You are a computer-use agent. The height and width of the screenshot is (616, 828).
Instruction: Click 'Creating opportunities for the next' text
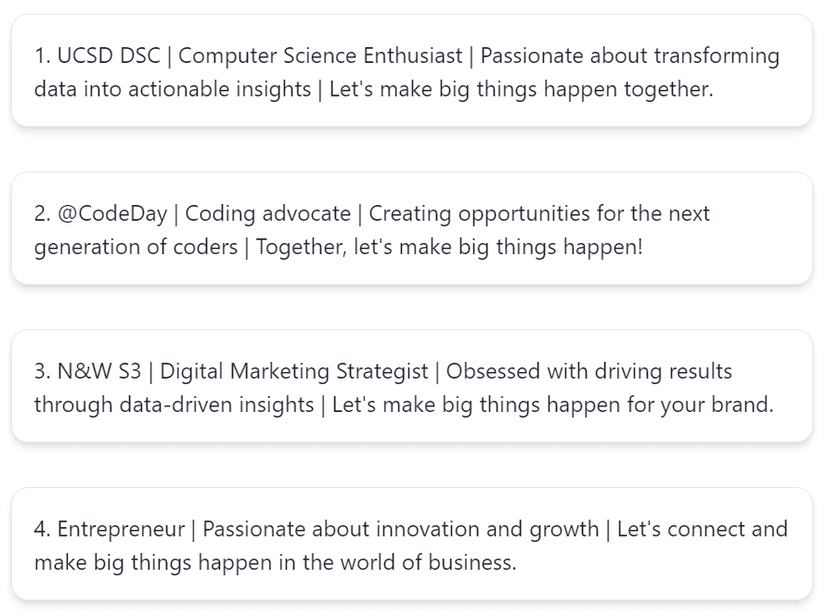(539, 214)
